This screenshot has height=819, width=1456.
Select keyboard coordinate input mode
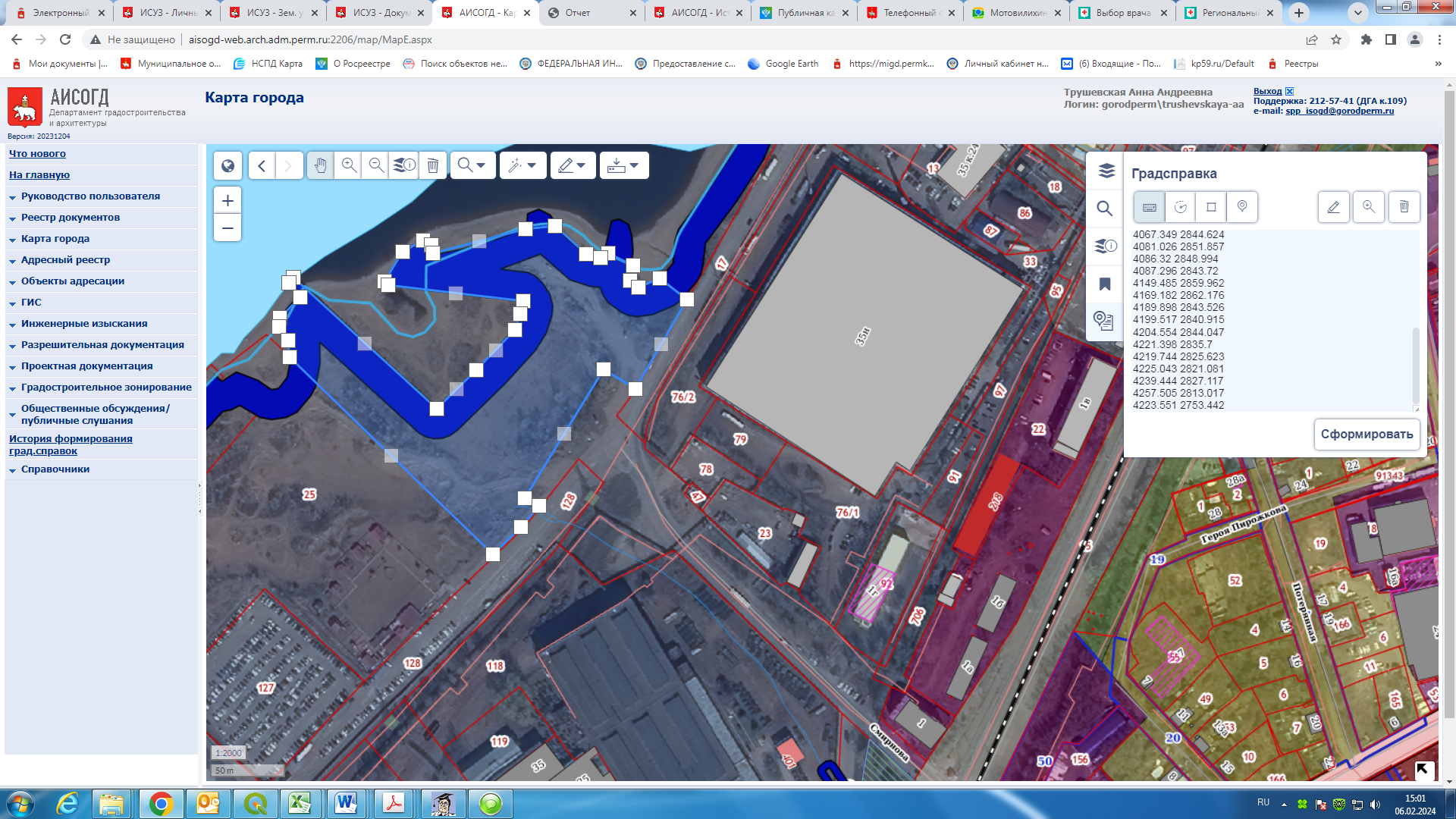(1150, 207)
